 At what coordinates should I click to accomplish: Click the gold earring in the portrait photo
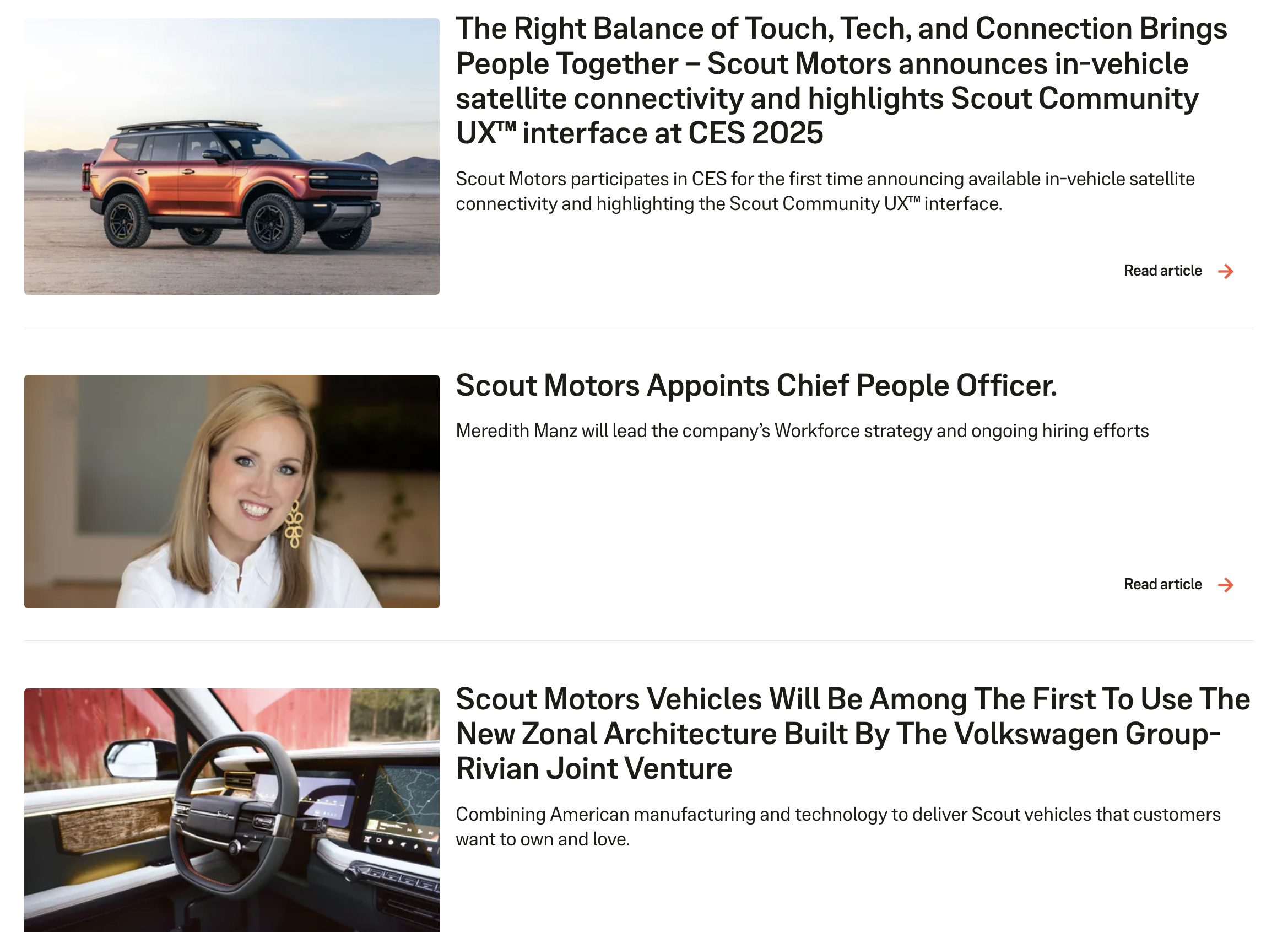coord(294,524)
